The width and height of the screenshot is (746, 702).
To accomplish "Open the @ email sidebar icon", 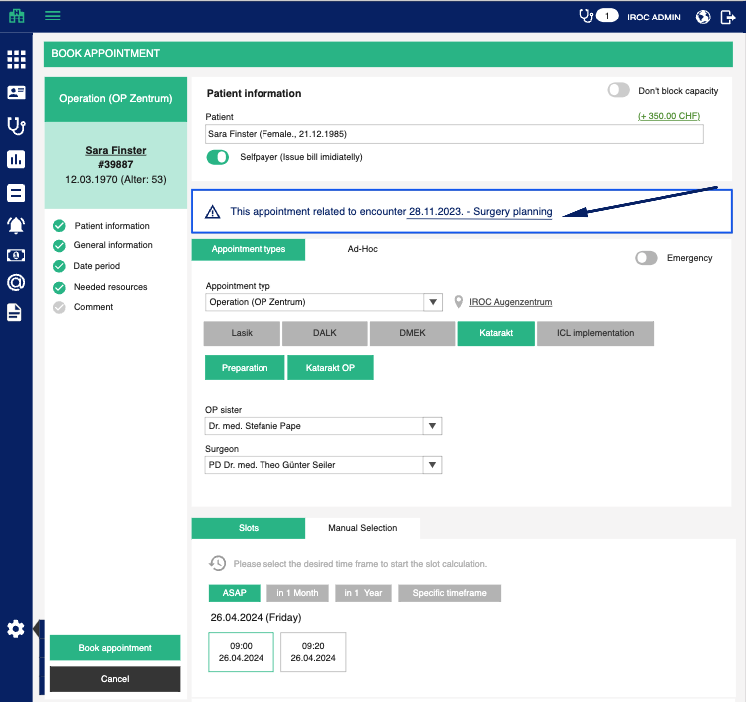I will coord(16,283).
